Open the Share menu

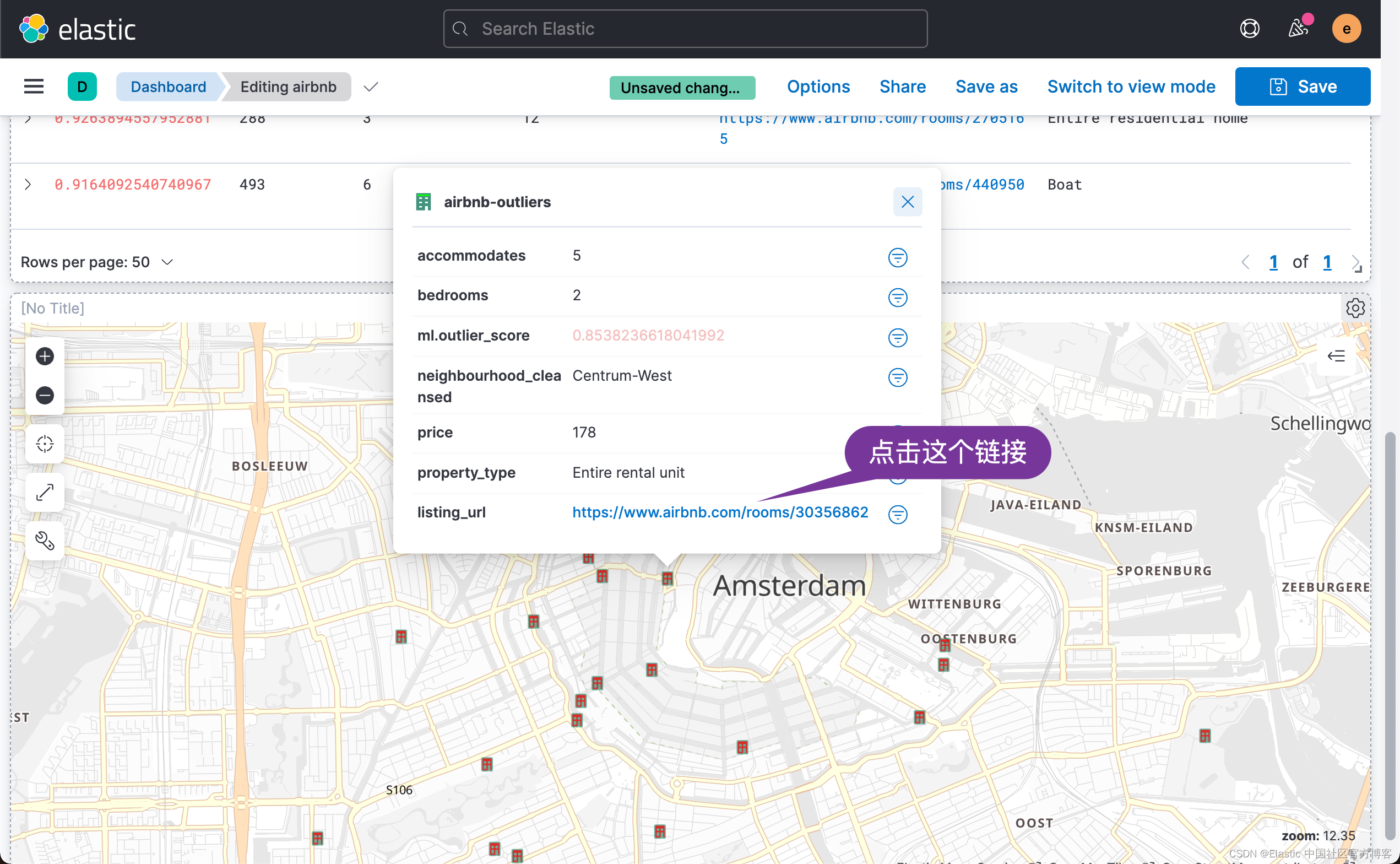coord(902,87)
